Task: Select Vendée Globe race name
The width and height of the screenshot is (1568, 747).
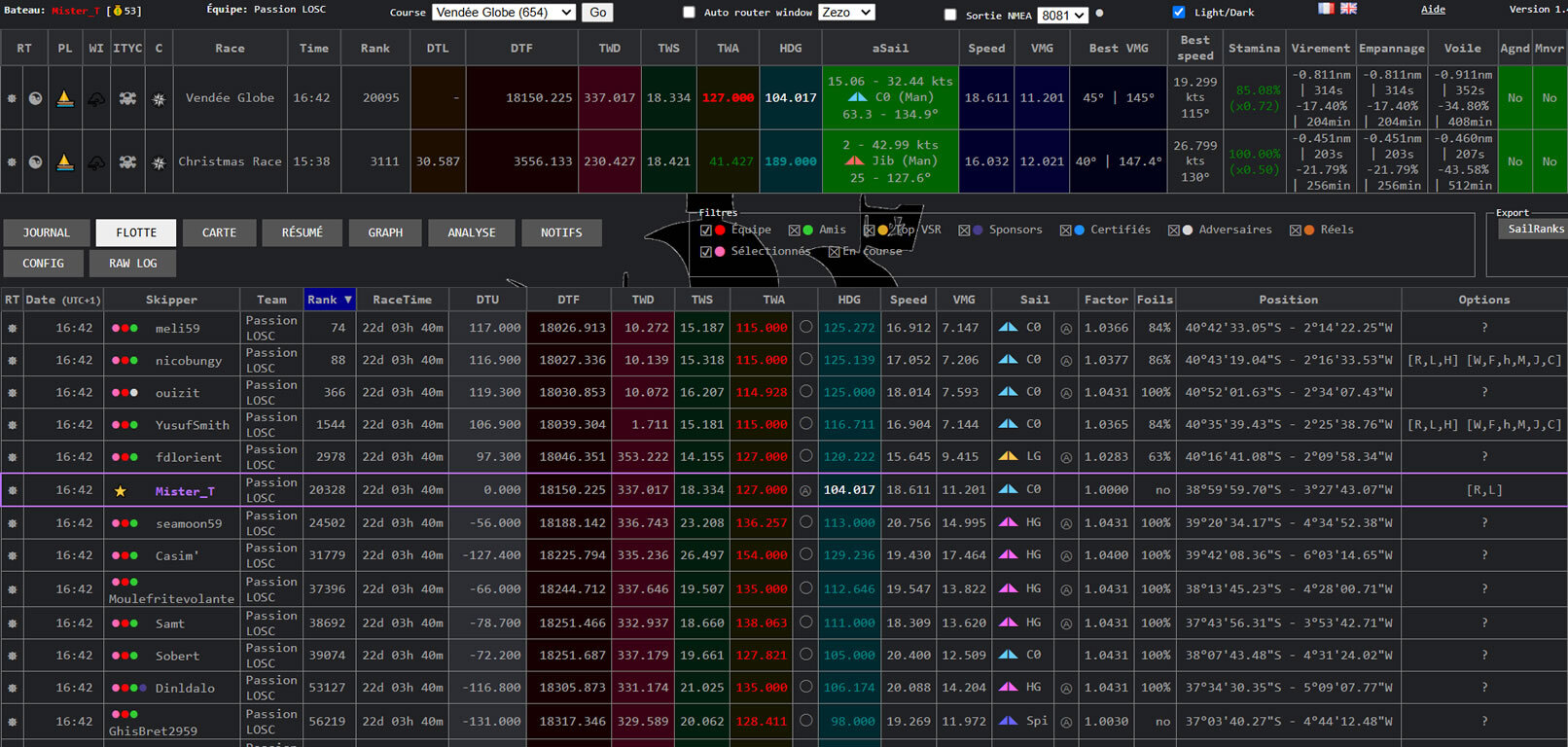Action: tap(230, 98)
